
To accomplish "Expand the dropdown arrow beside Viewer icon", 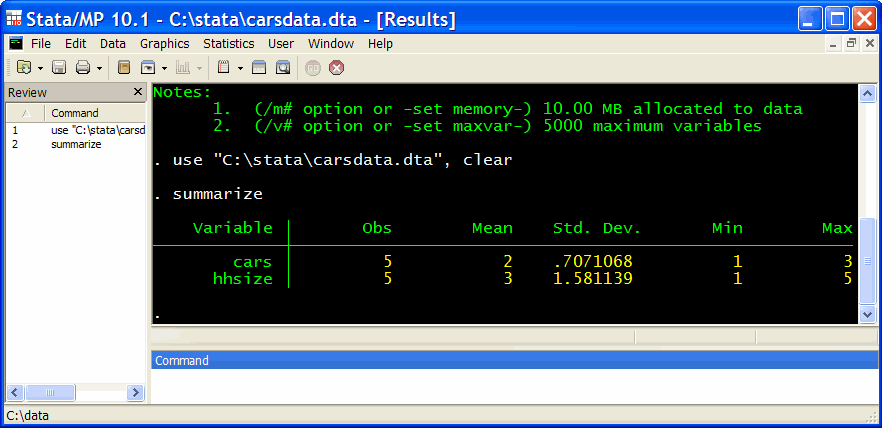I will click(164, 68).
